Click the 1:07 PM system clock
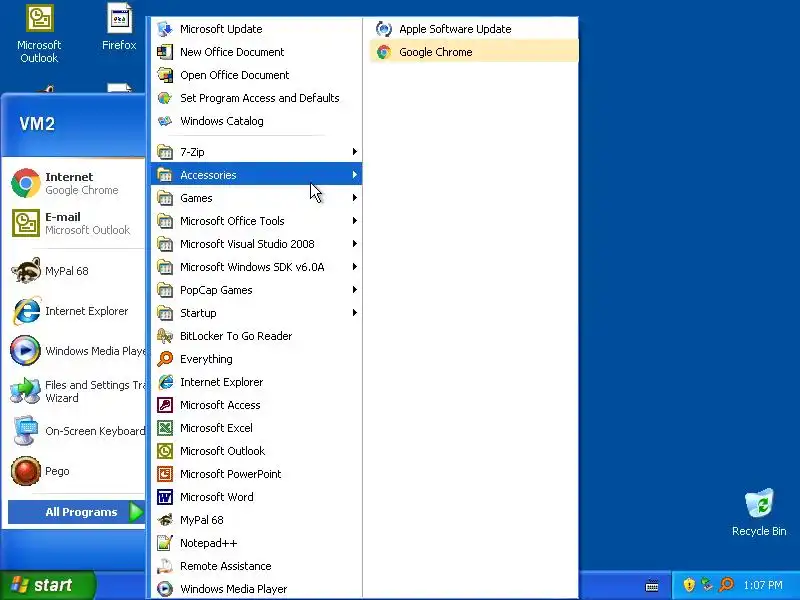Viewport: 800px width, 600px height. pyautogui.click(x=763, y=585)
